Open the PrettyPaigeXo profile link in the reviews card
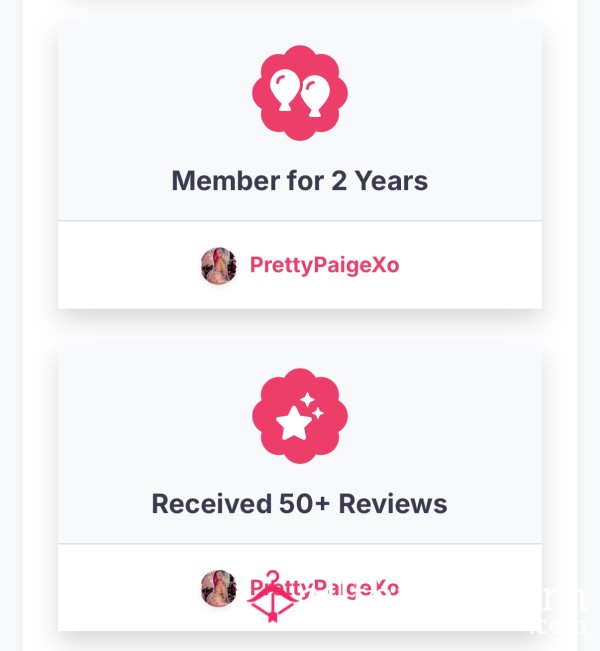The image size is (600, 651). pos(324,588)
